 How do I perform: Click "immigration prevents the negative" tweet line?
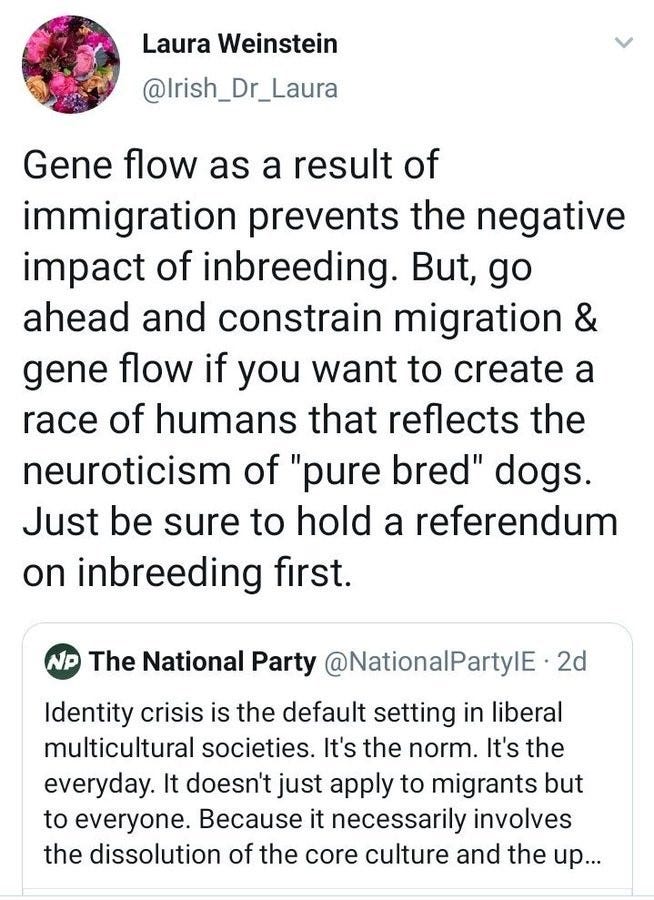(x=324, y=218)
